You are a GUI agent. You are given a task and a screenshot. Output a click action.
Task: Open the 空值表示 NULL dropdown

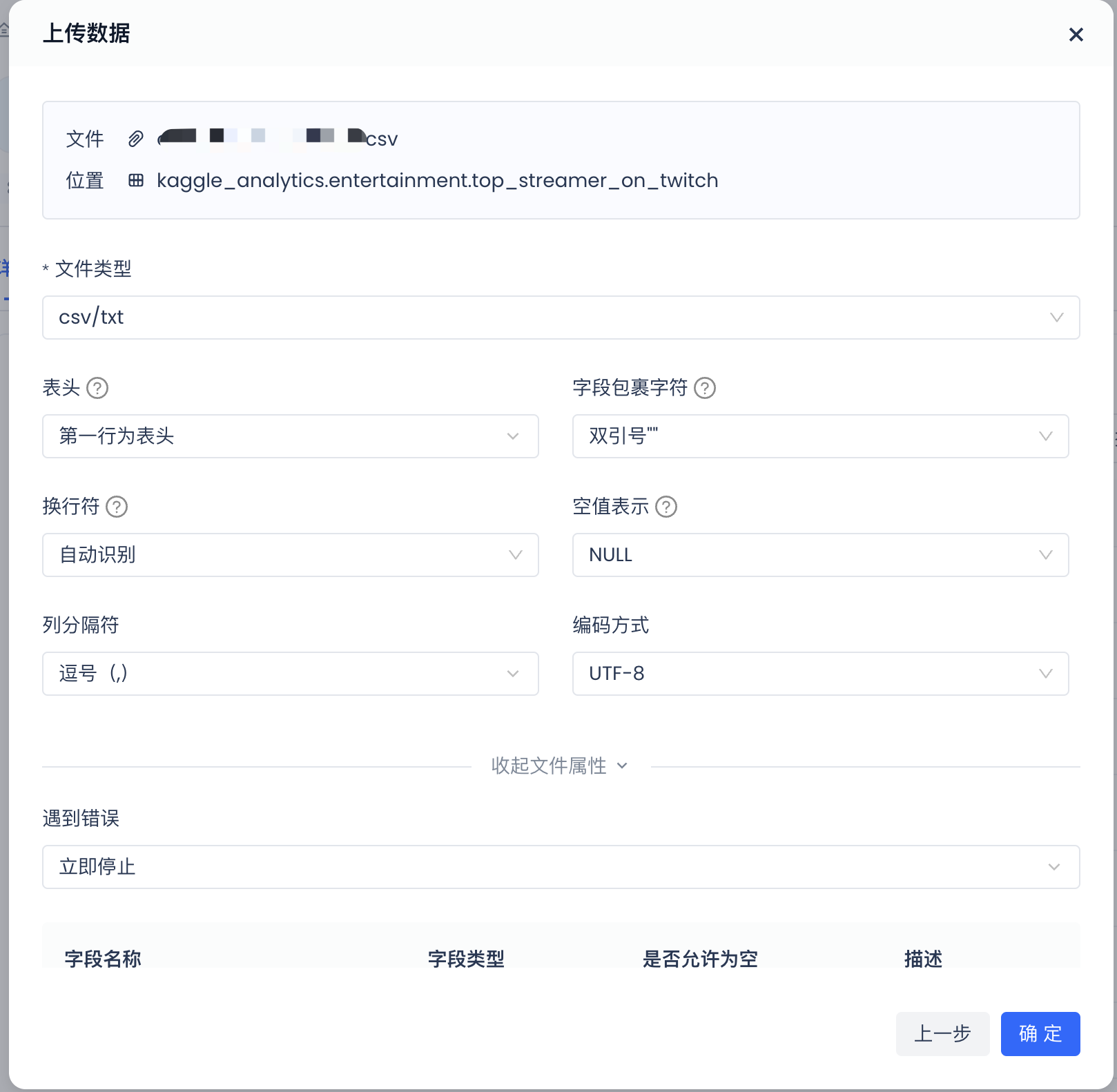pos(819,555)
